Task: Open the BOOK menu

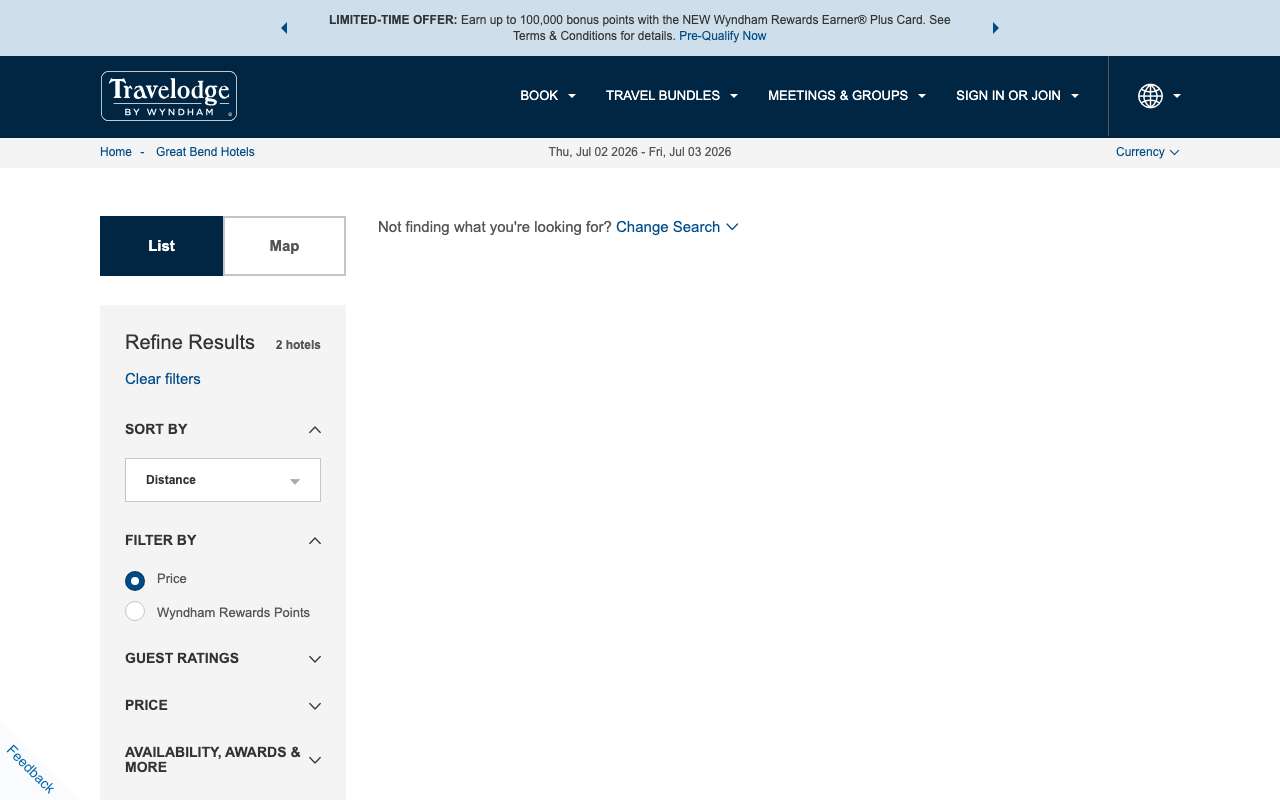Action: point(548,96)
